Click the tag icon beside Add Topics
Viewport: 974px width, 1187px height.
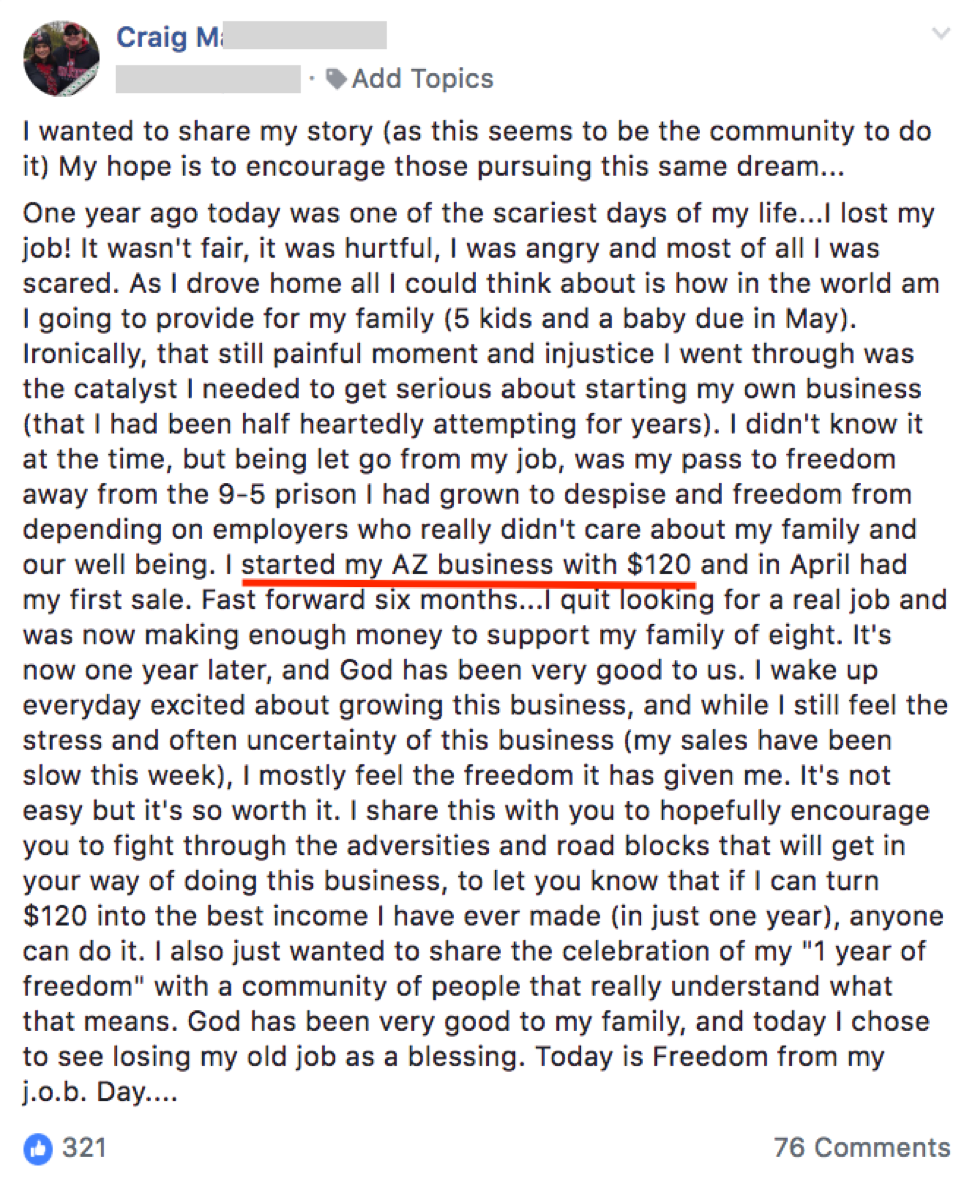tap(336, 79)
